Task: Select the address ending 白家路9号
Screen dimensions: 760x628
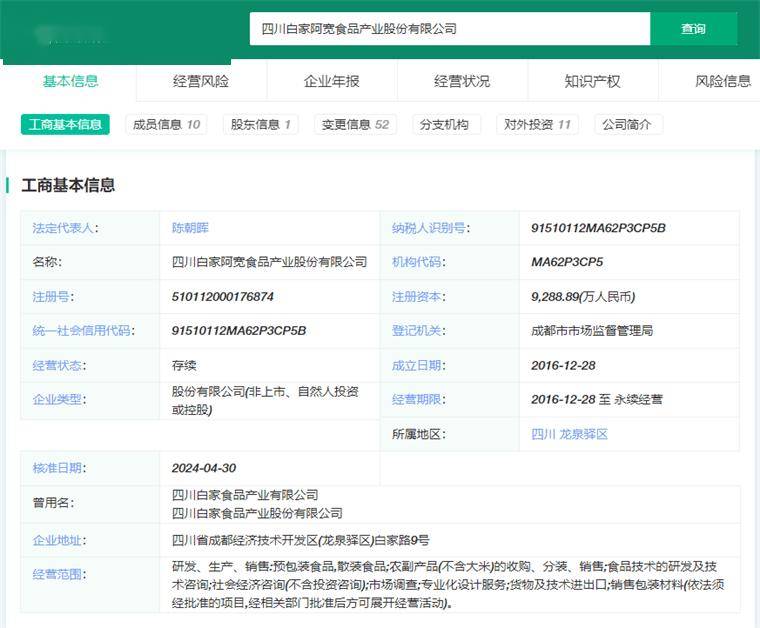Action: pos(301,540)
